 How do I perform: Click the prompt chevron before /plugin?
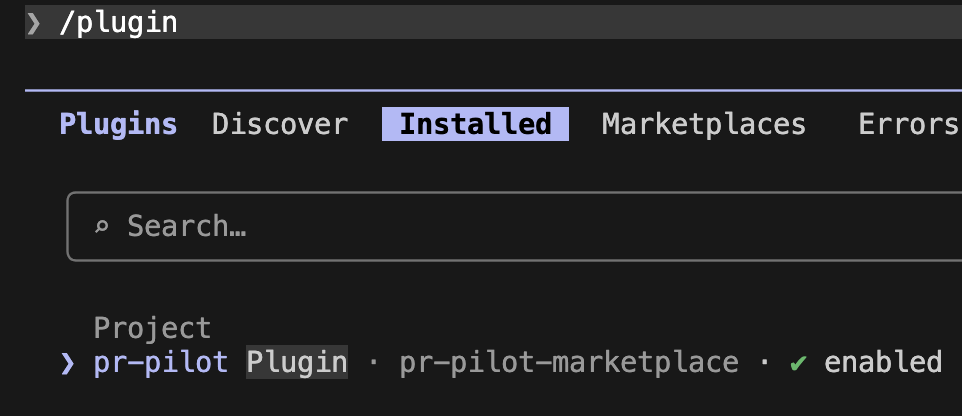pyautogui.click(x=34, y=22)
